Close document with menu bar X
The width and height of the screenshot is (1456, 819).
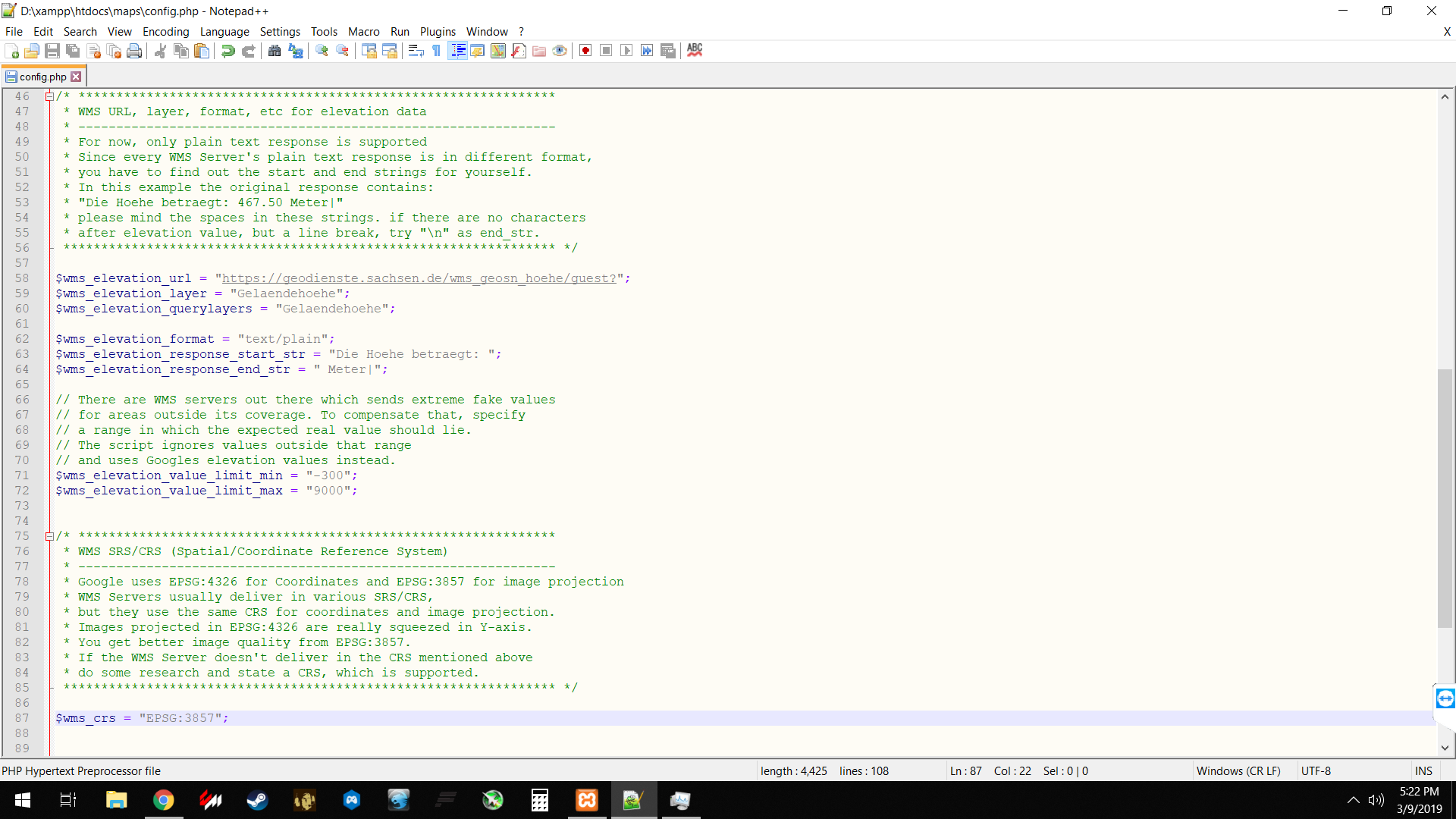[x=1447, y=32]
